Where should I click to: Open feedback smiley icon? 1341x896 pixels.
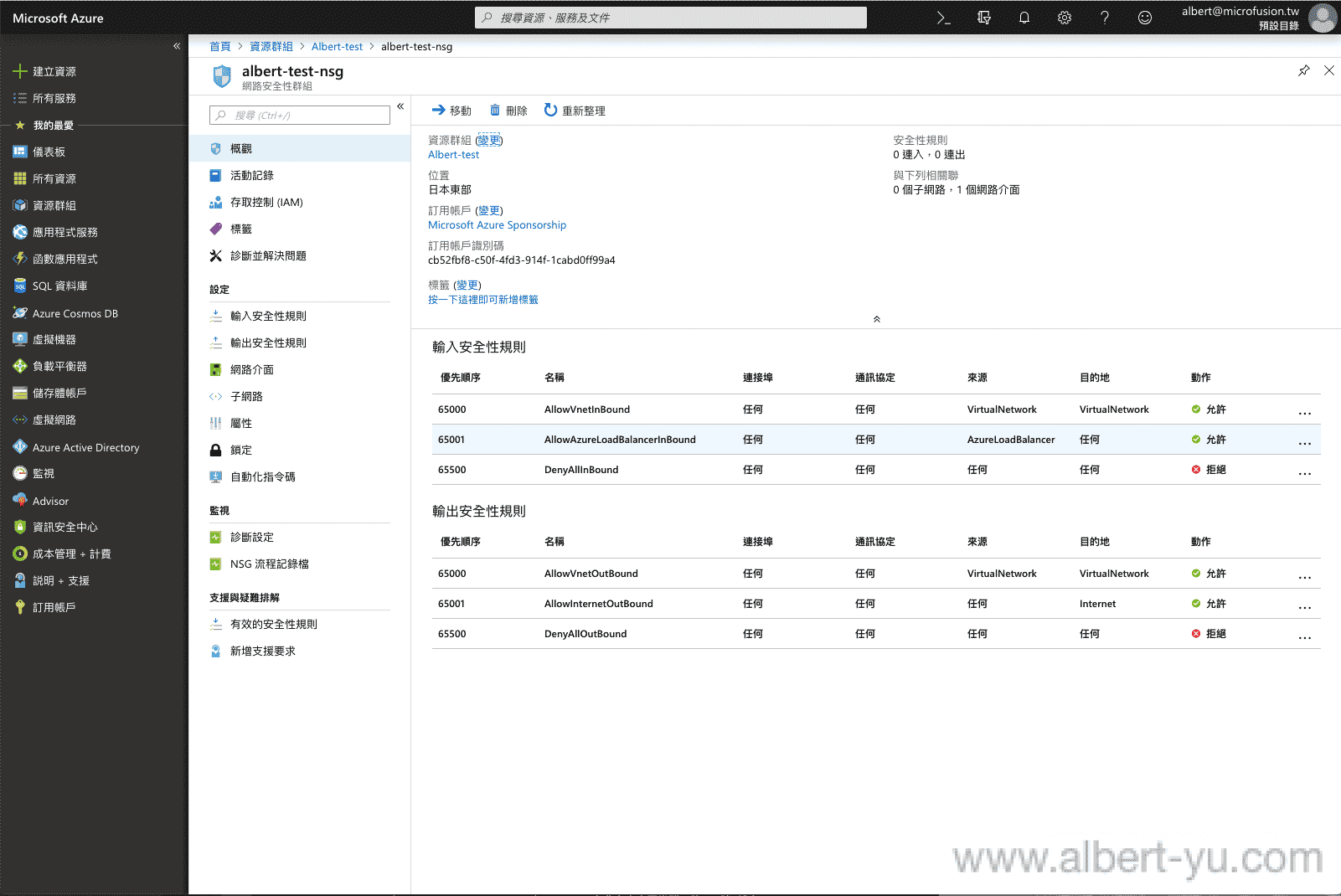(x=1145, y=18)
